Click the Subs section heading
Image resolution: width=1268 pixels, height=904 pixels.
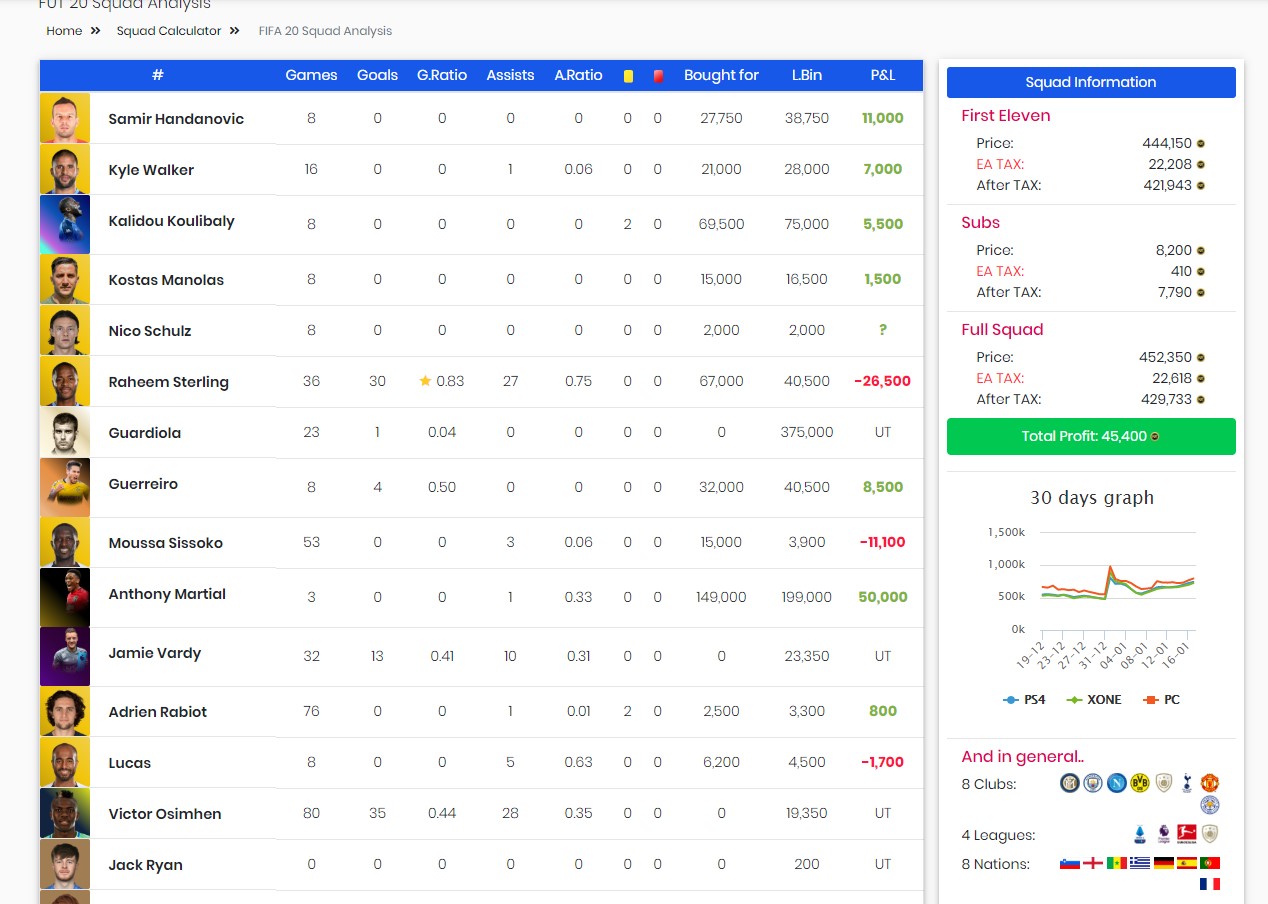pos(981,223)
